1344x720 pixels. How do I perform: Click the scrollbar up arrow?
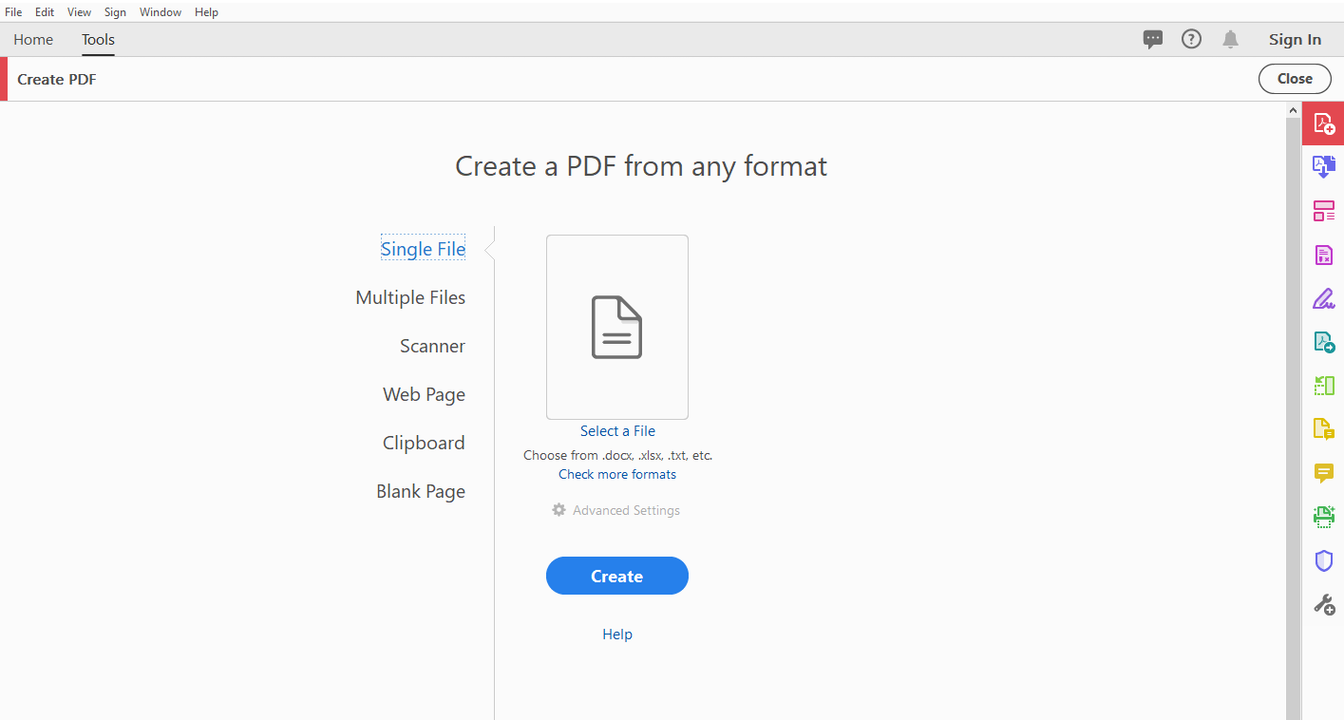pyautogui.click(x=1293, y=109)
